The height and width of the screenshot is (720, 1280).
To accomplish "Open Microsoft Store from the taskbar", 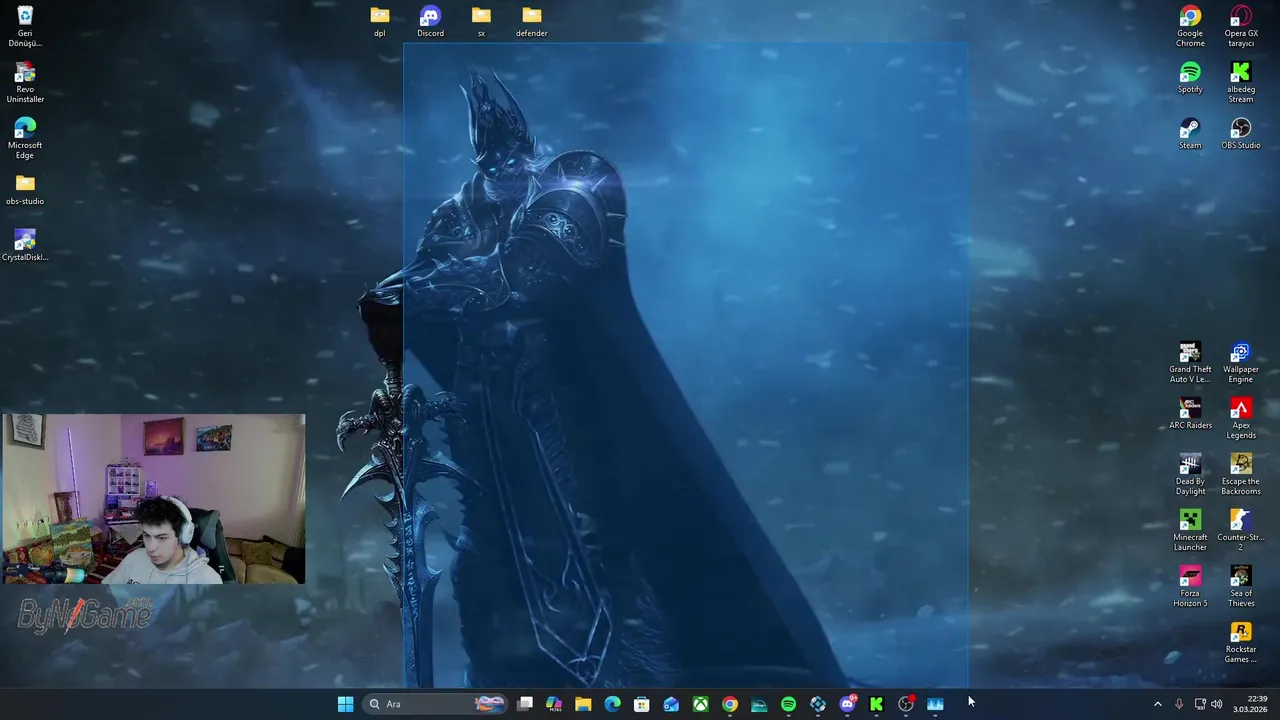I will 642,704.
